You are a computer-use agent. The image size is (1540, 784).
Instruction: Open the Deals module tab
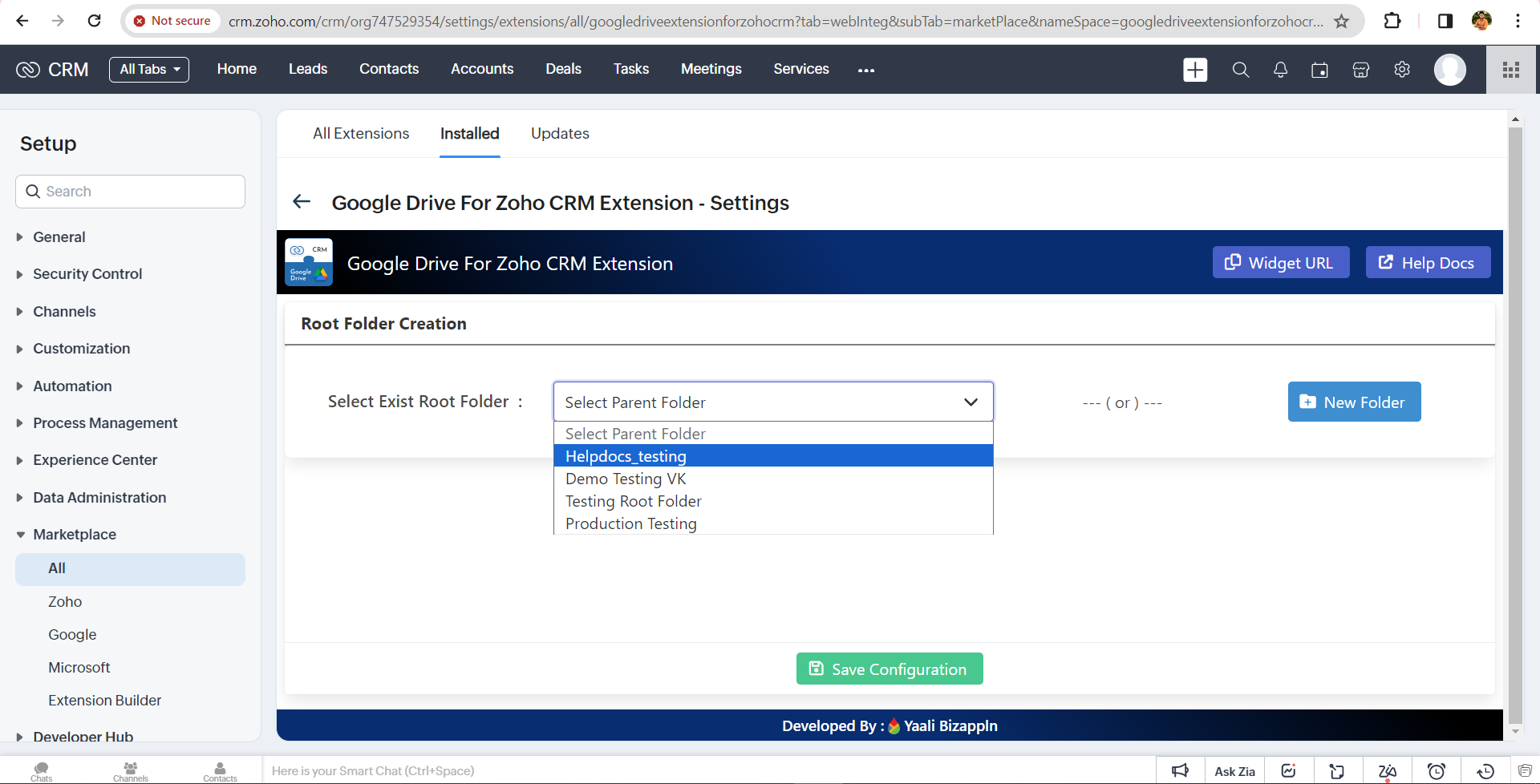[563, 70]
